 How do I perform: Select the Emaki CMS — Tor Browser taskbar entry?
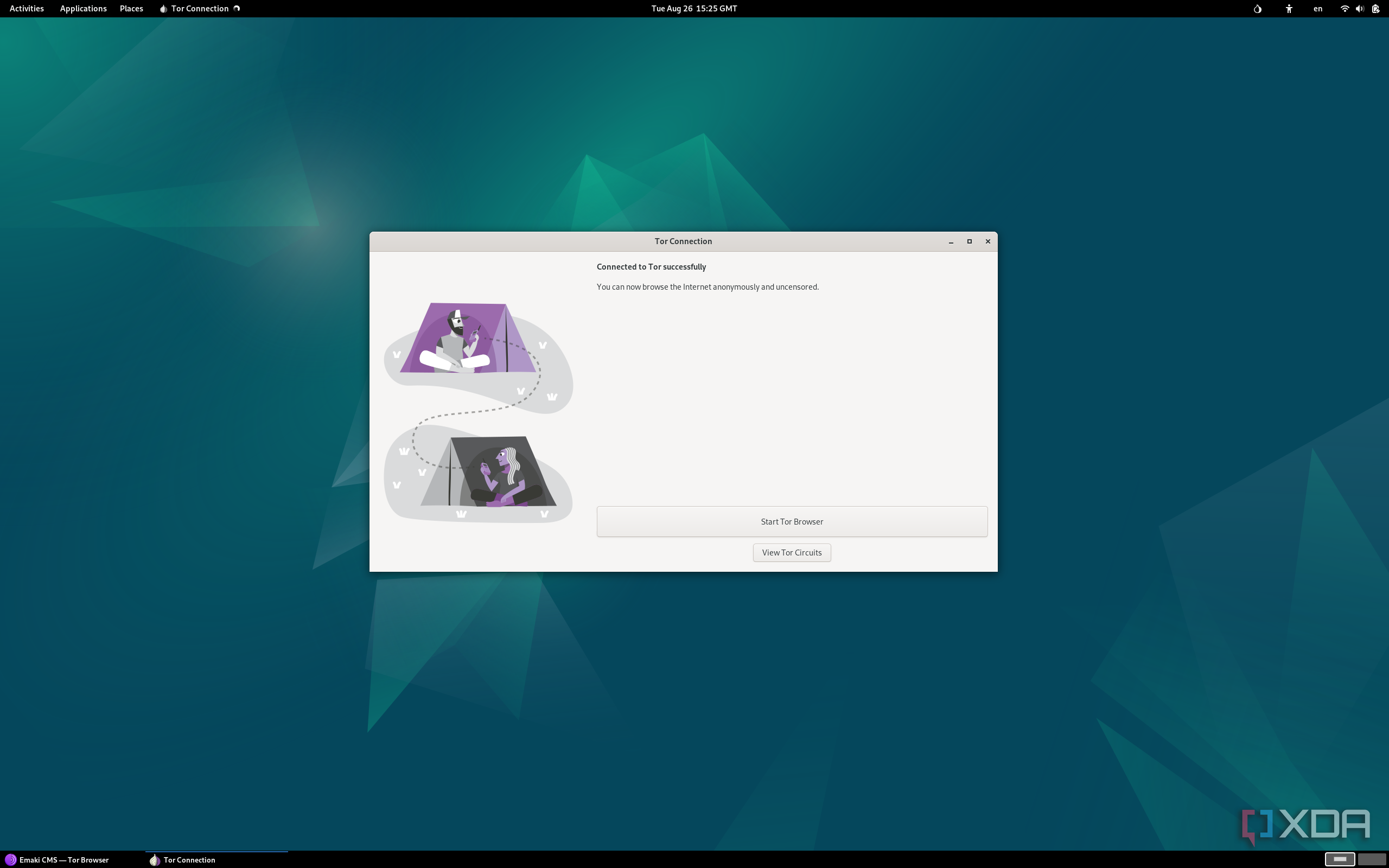click(x=63, y=859)
